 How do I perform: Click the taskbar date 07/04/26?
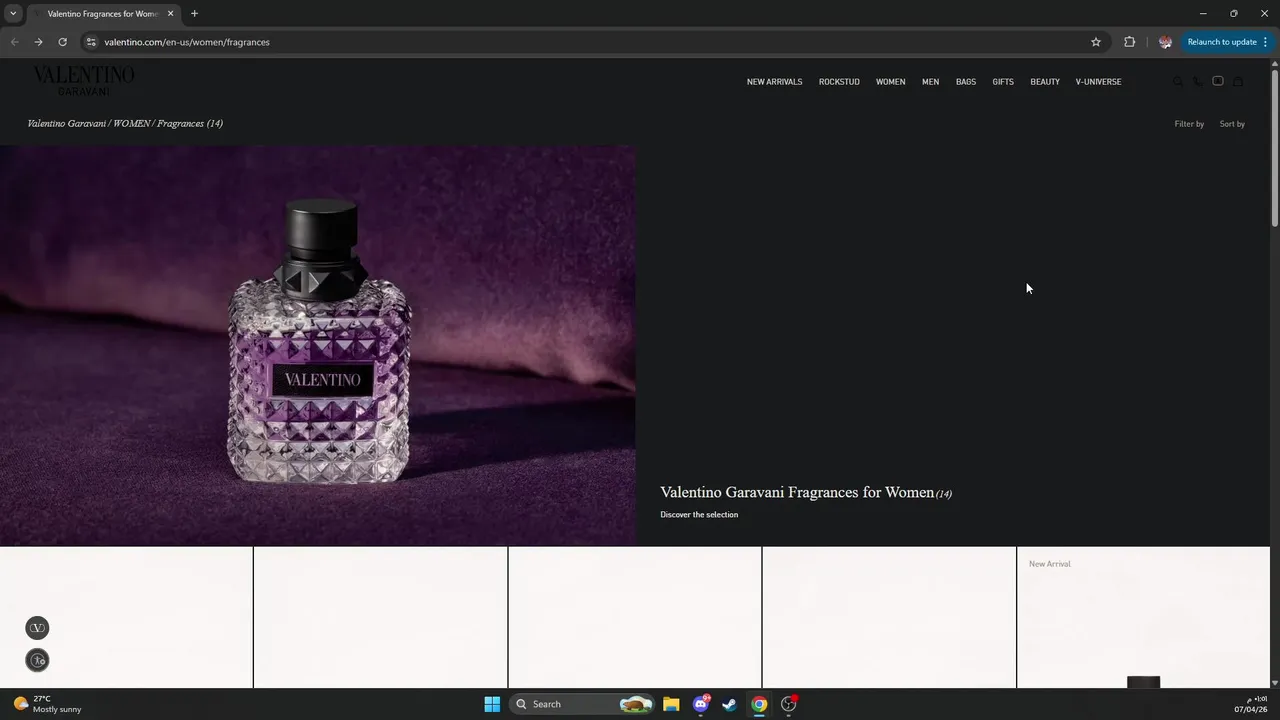1250,709
